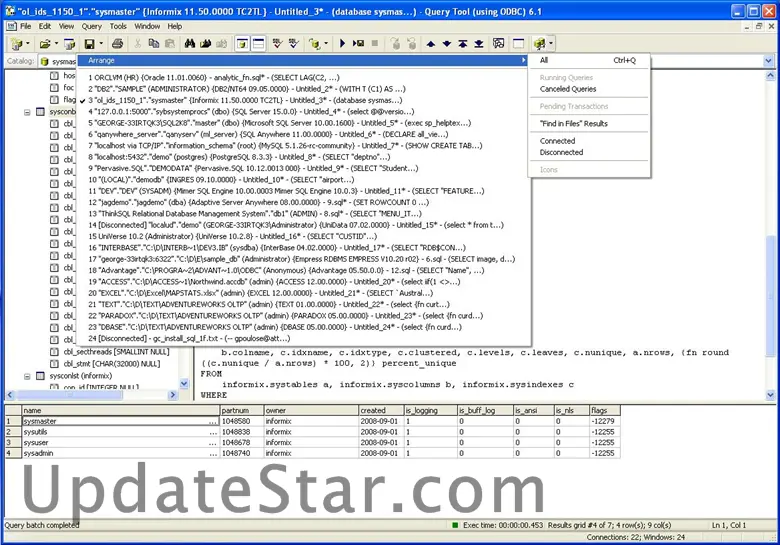Select the cbl_stmt [CHAR(32000) NULL] tree item

coord(112,364)
